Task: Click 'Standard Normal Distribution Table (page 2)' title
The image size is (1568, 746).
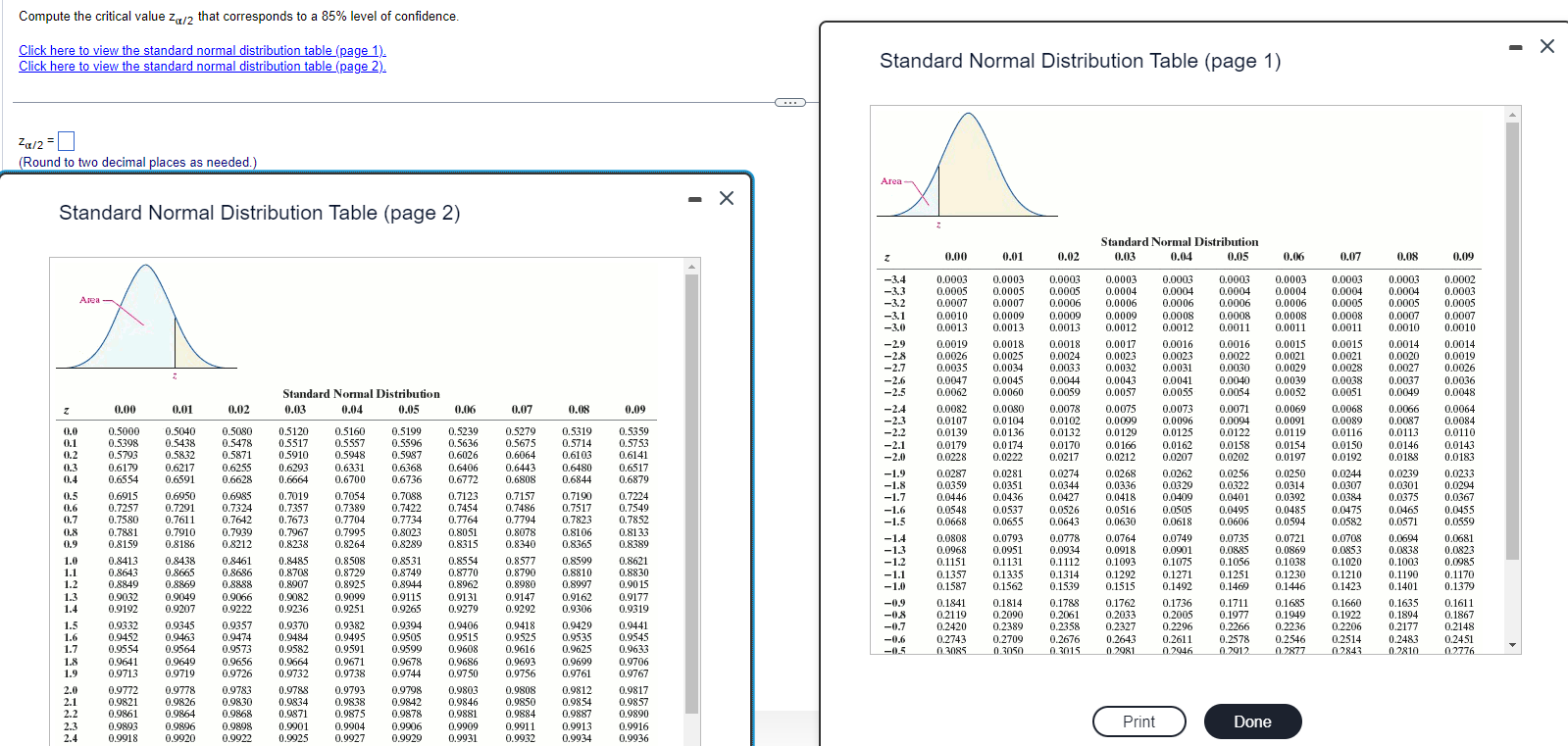Action: tap(260, 213)
